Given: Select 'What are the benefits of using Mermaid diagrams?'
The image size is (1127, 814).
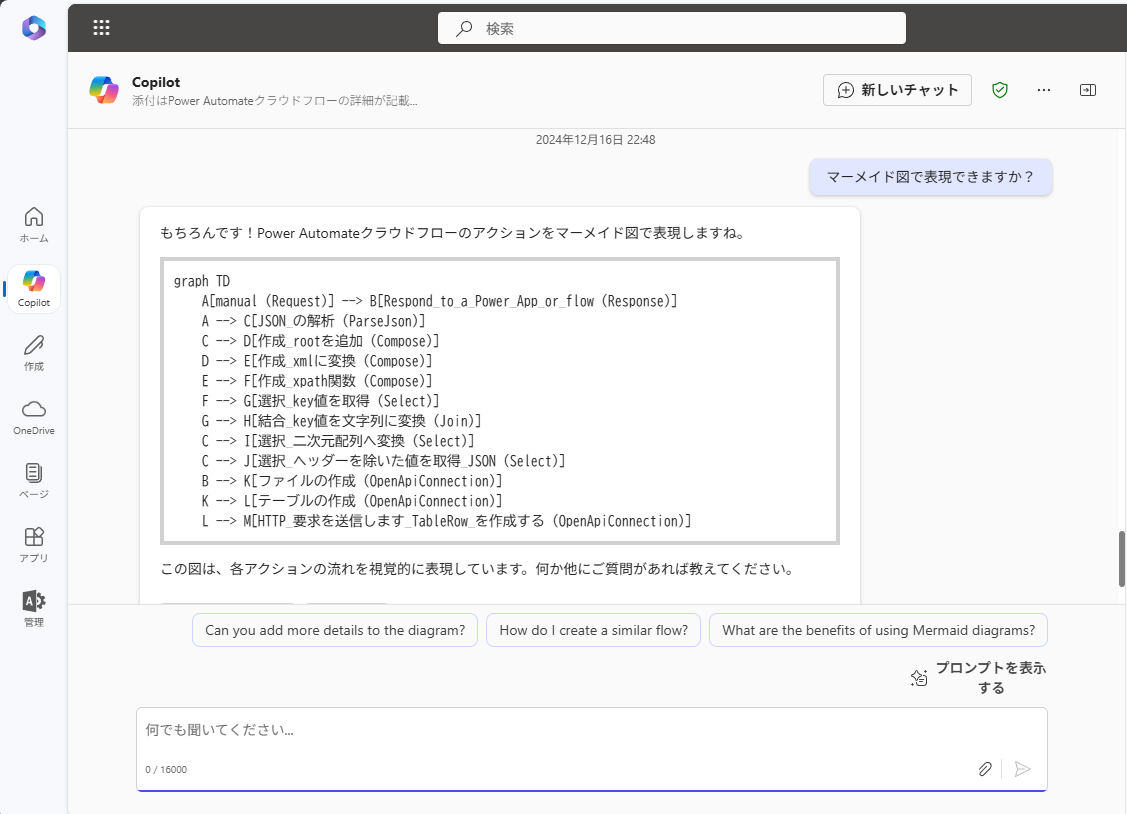Looking at the screenshot, I should click(878, 630).
